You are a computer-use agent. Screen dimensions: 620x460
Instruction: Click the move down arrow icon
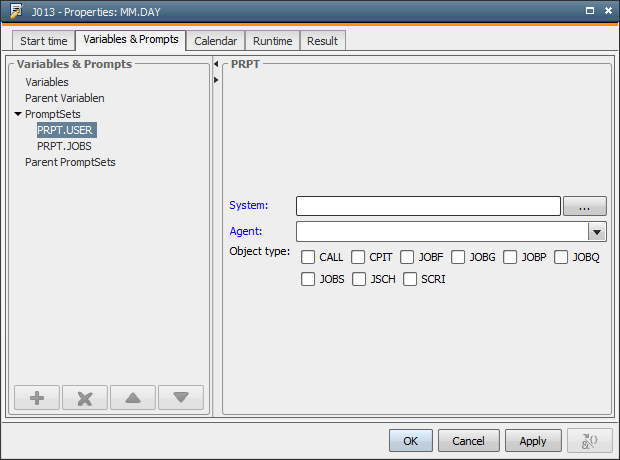(x=181, y=397)
